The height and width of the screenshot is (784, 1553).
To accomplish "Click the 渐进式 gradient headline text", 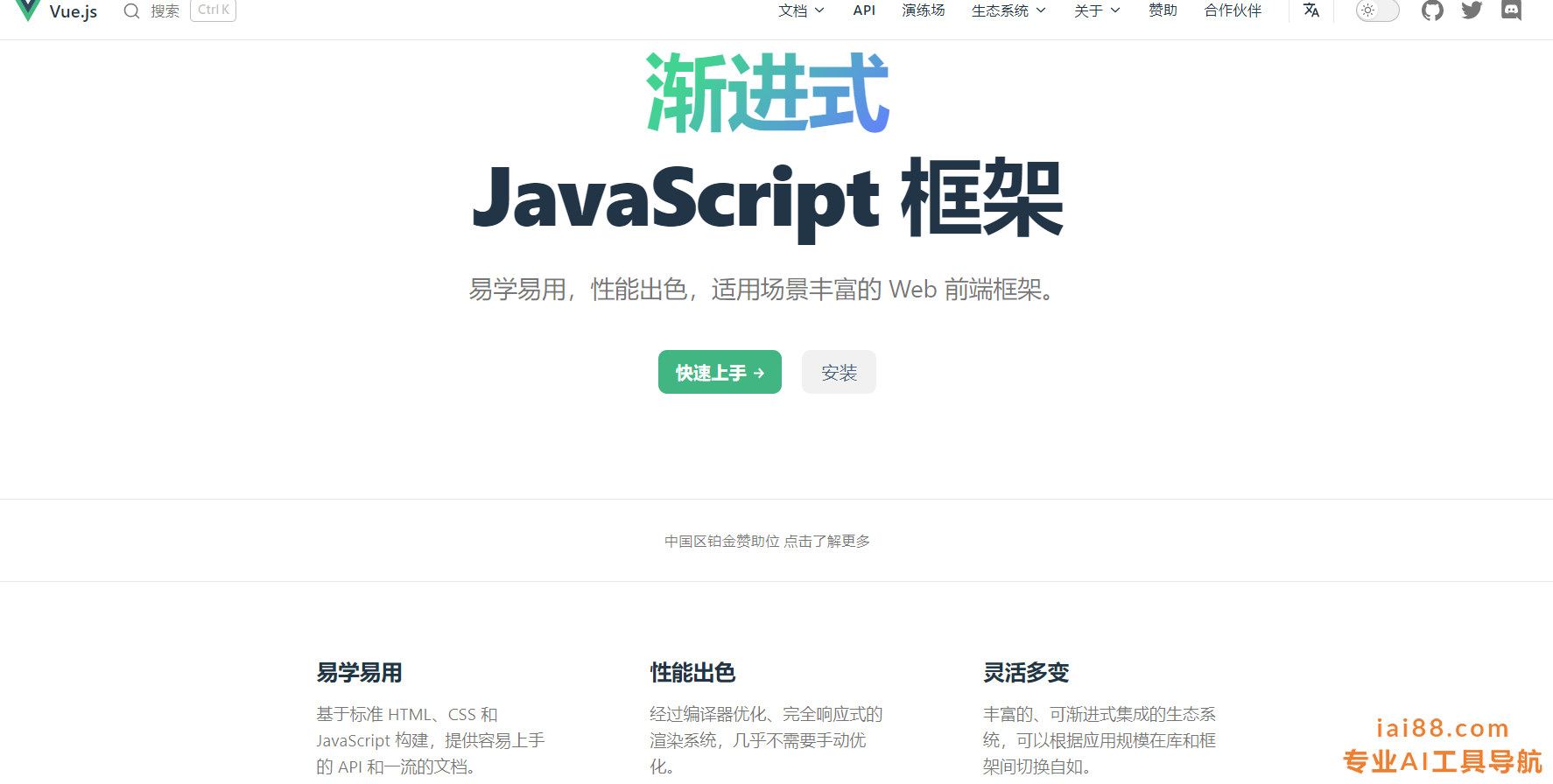I will pos(768,93).
